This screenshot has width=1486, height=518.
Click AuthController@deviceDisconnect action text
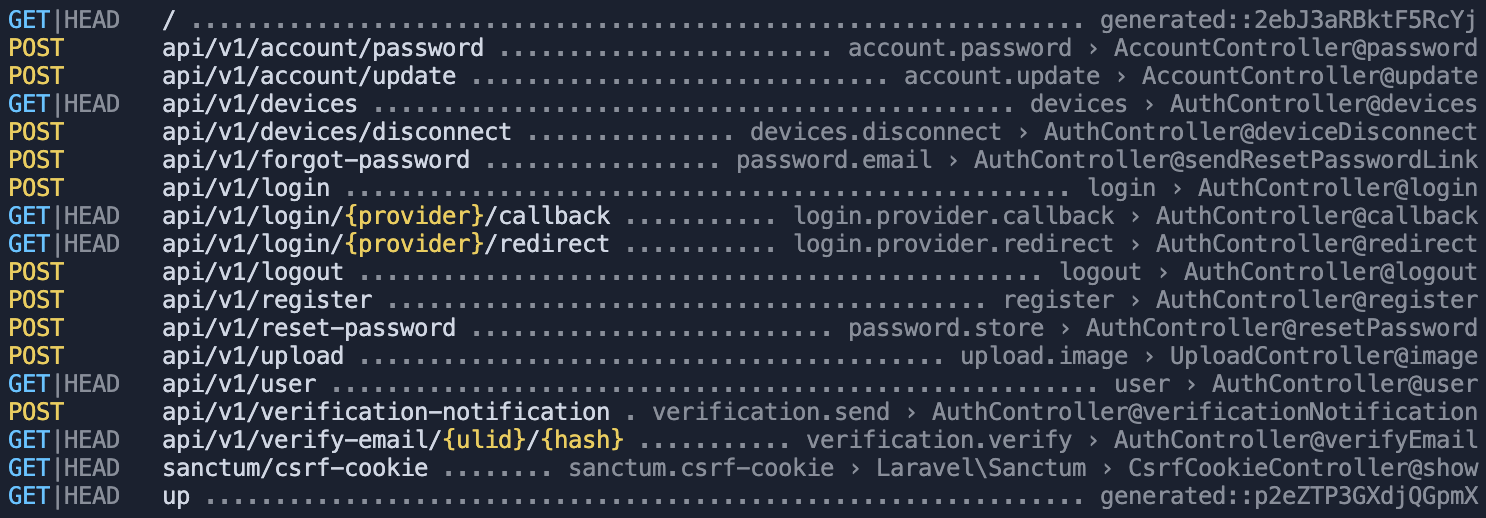click(x=1260, y=132)
